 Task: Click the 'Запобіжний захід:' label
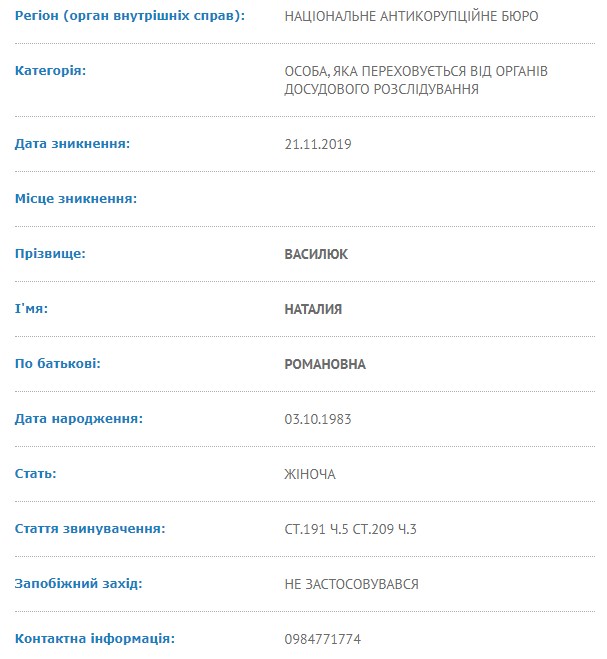tap(79, 583)
